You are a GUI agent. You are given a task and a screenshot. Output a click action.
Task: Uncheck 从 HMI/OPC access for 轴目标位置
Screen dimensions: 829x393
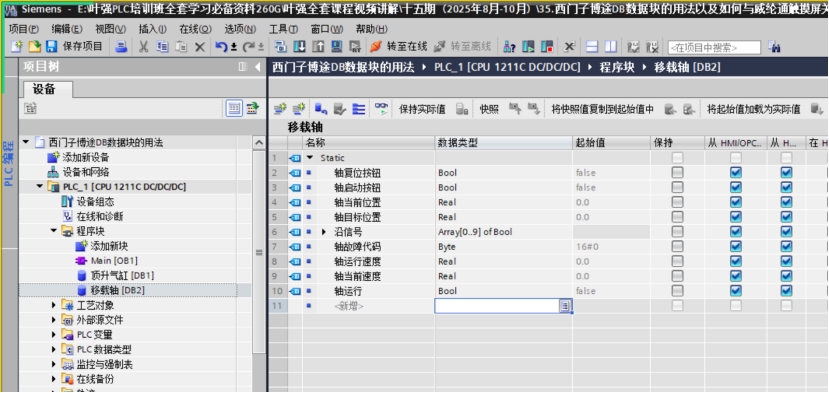(x=735, y=217)
